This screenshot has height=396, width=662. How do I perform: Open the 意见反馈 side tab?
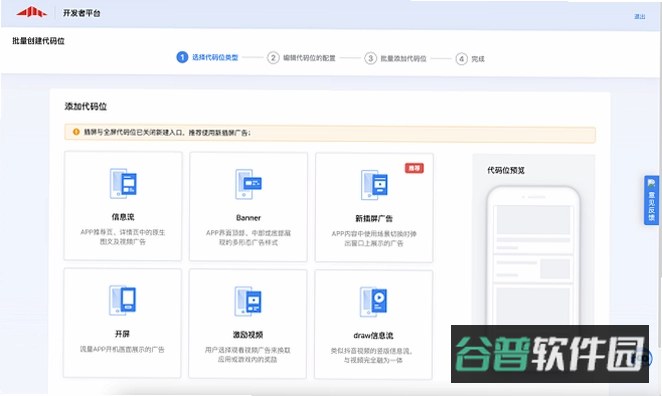coord(651,200)
